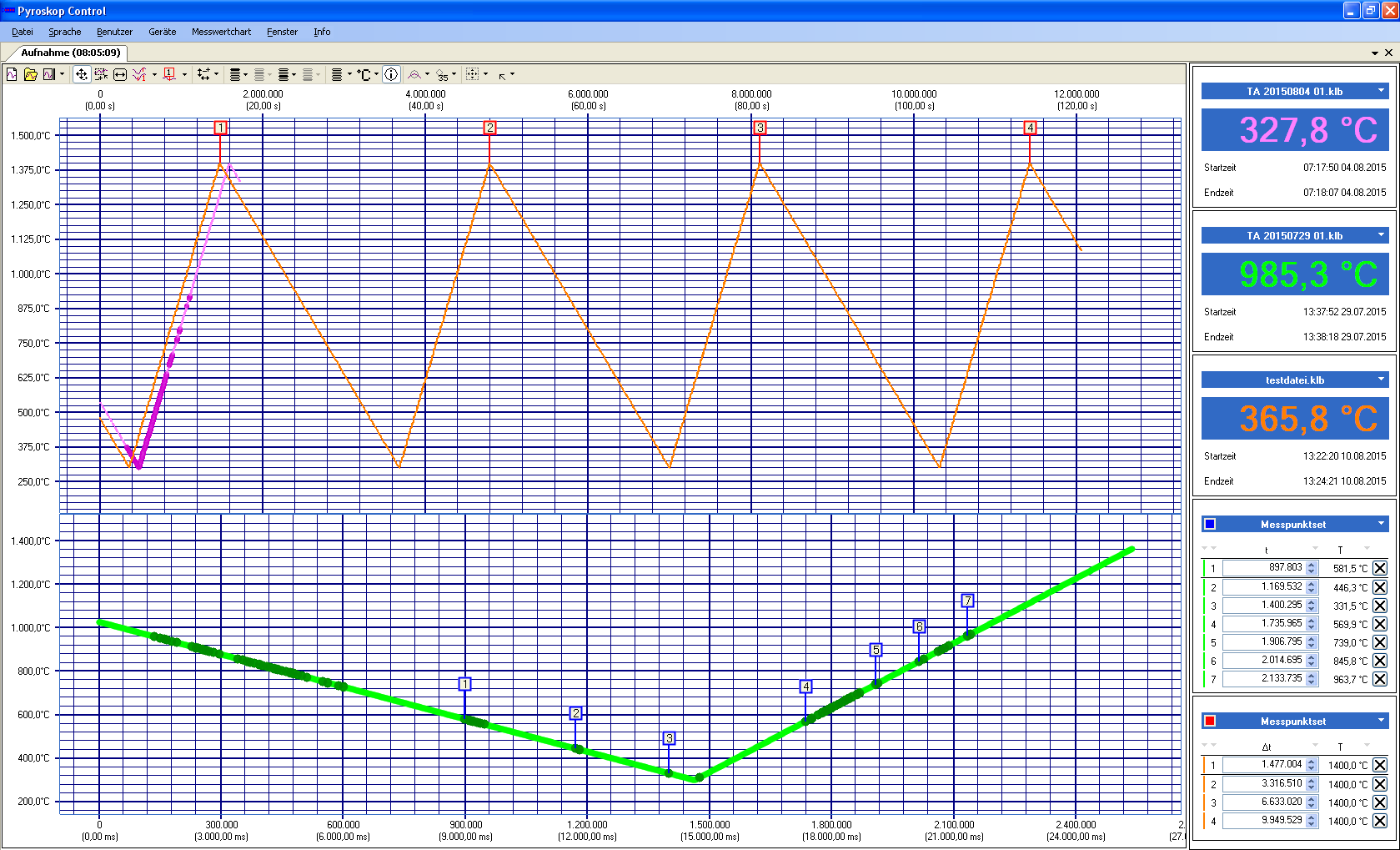Open the tab list dropdown arrow
Viewport: 1400px width, 850px height.
pyautogui.click(x=1375, y=53)
